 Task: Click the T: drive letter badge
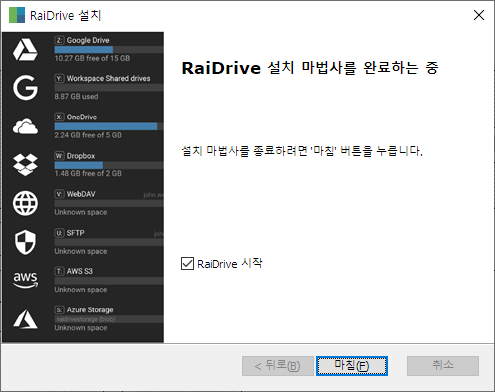click(59, 271)
